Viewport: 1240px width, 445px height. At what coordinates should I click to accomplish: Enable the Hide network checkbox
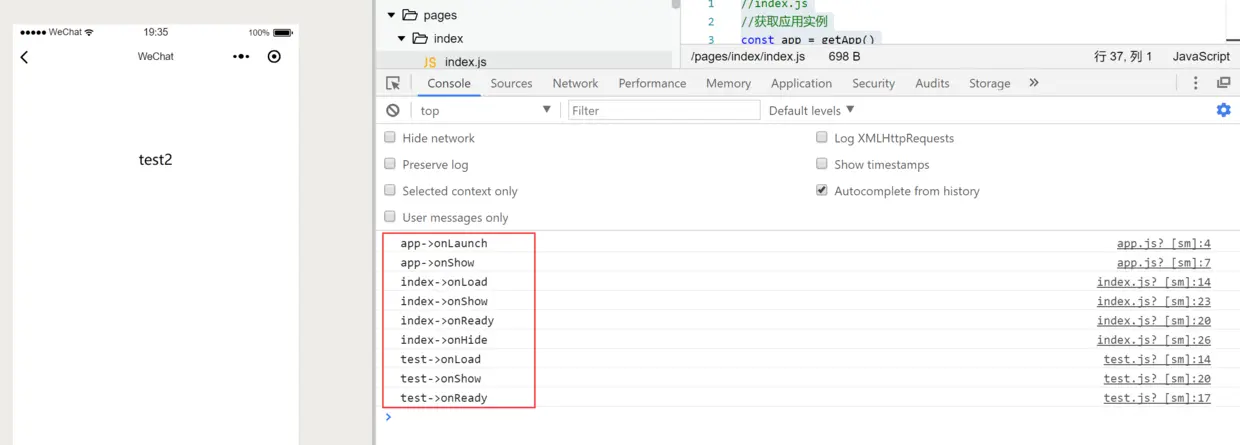pyautogui.click(x=390, y=138)
